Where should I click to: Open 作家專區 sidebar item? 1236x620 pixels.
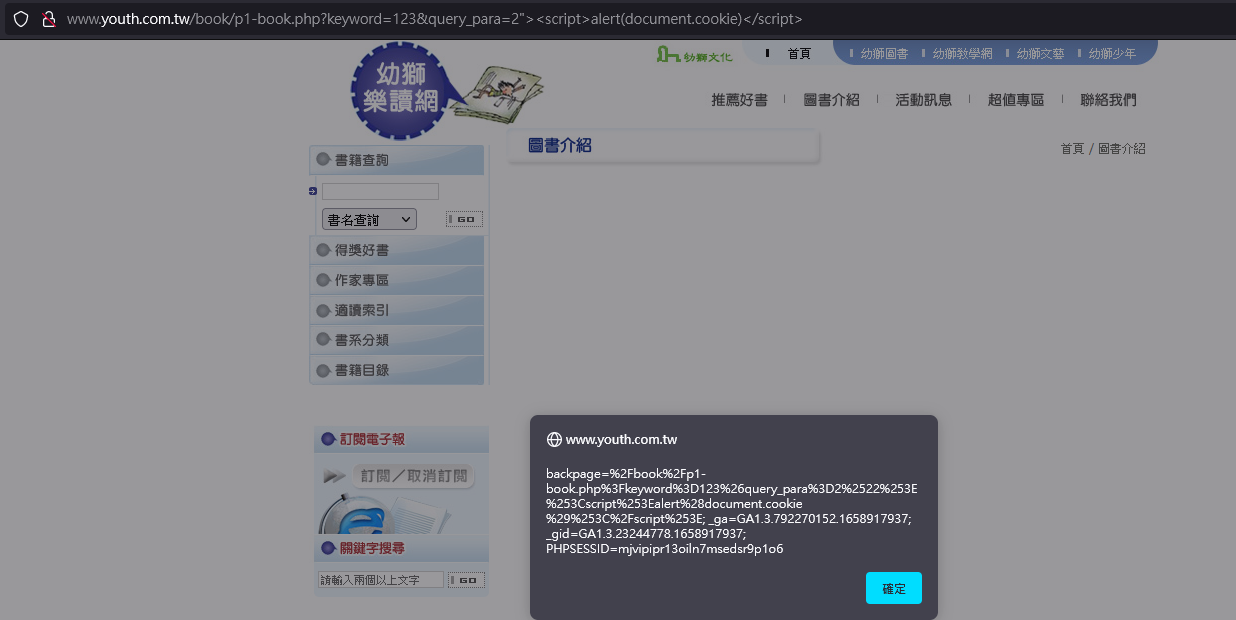click(x=397, y=280)
